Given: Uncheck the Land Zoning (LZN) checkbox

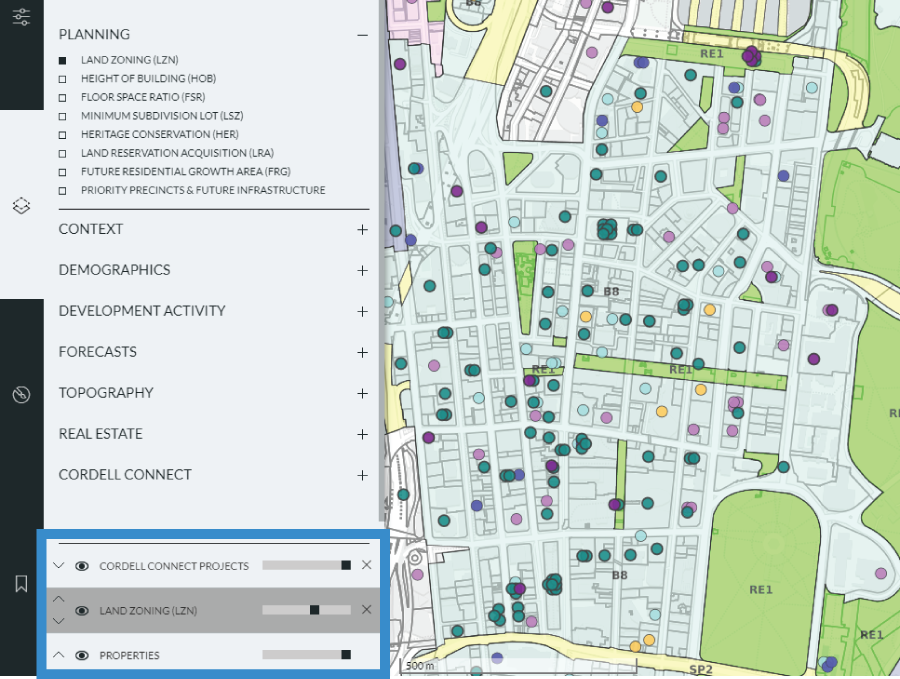Looking at the screenshot, I should [62, 60].
